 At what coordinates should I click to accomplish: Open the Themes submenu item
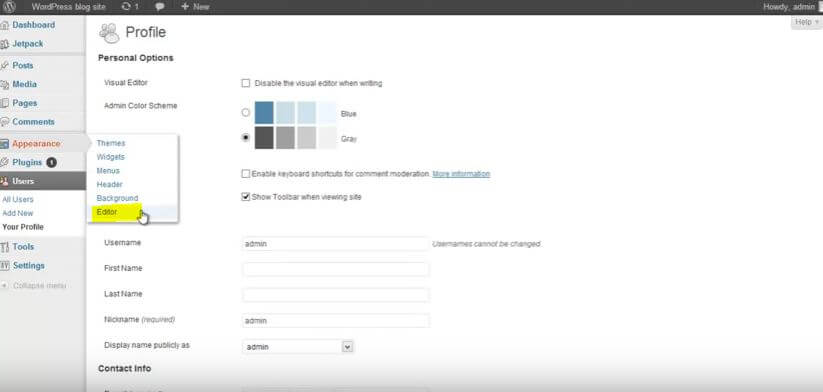coord(111,143)
